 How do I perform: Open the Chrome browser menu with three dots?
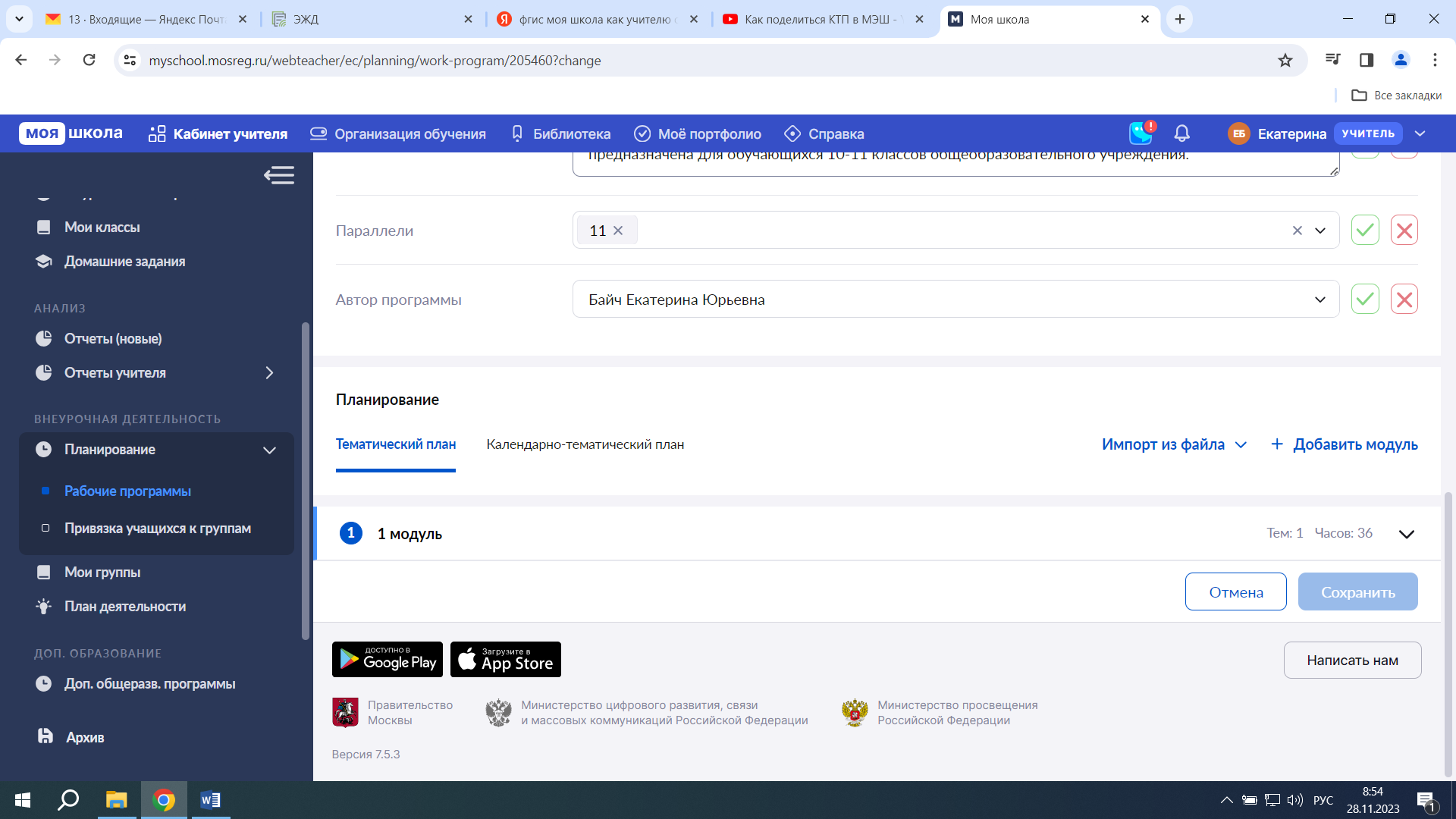point(1435,60)
